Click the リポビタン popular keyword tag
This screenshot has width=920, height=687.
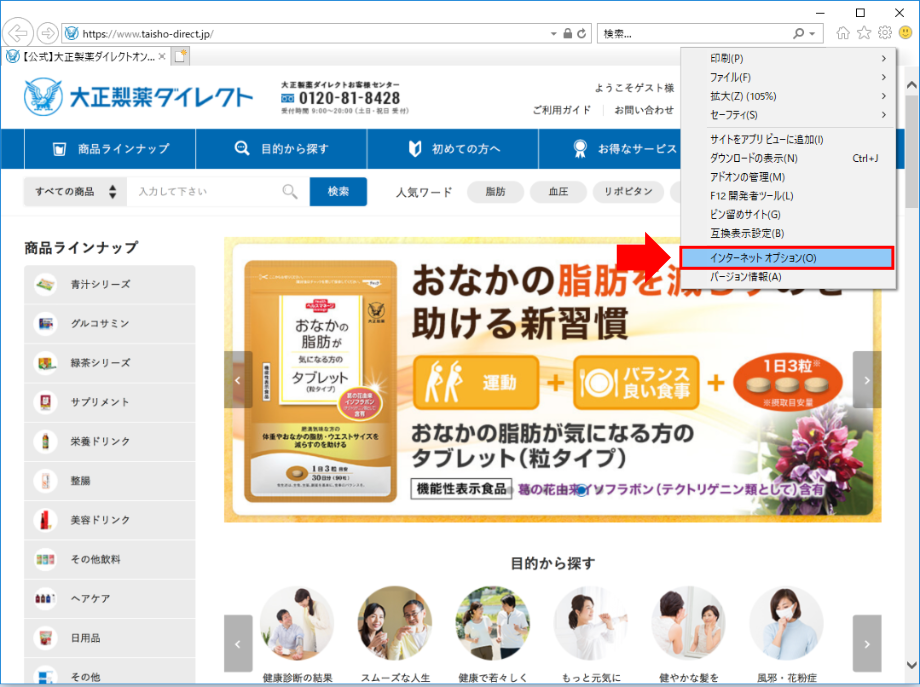coord(628,192)
